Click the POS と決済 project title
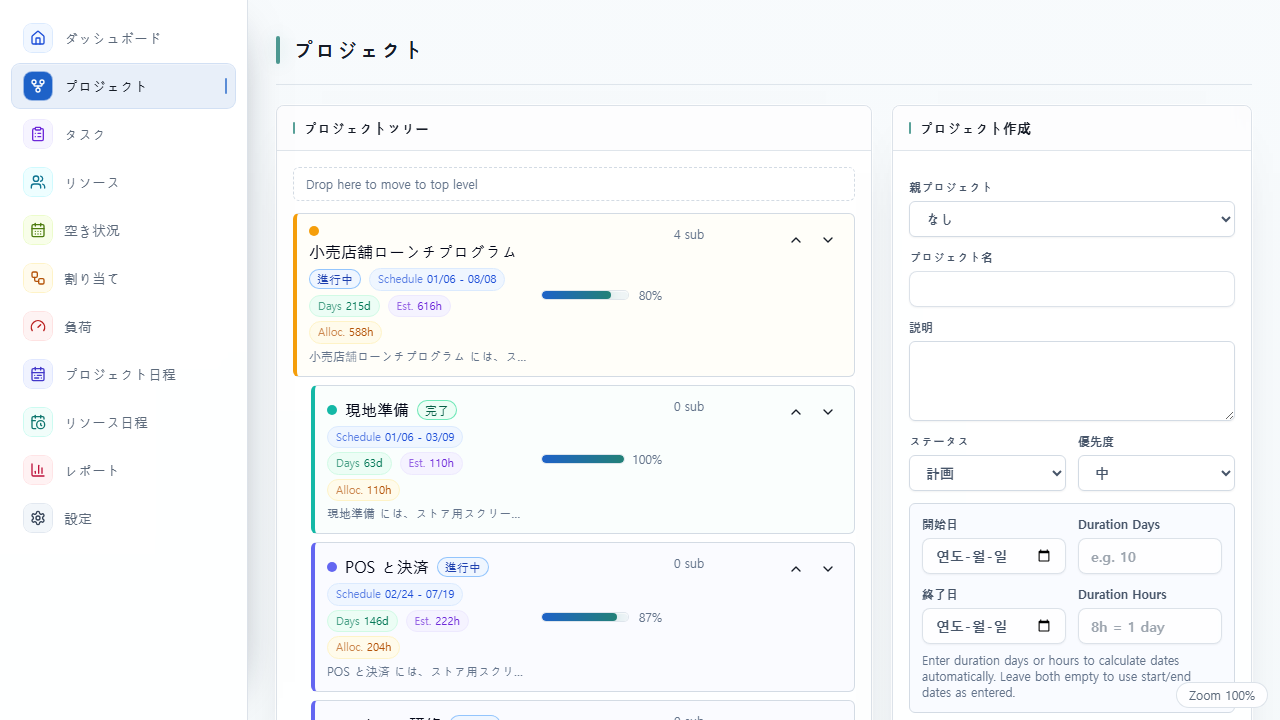Viewport: 1280px width, 720px height. pos(387,567)
